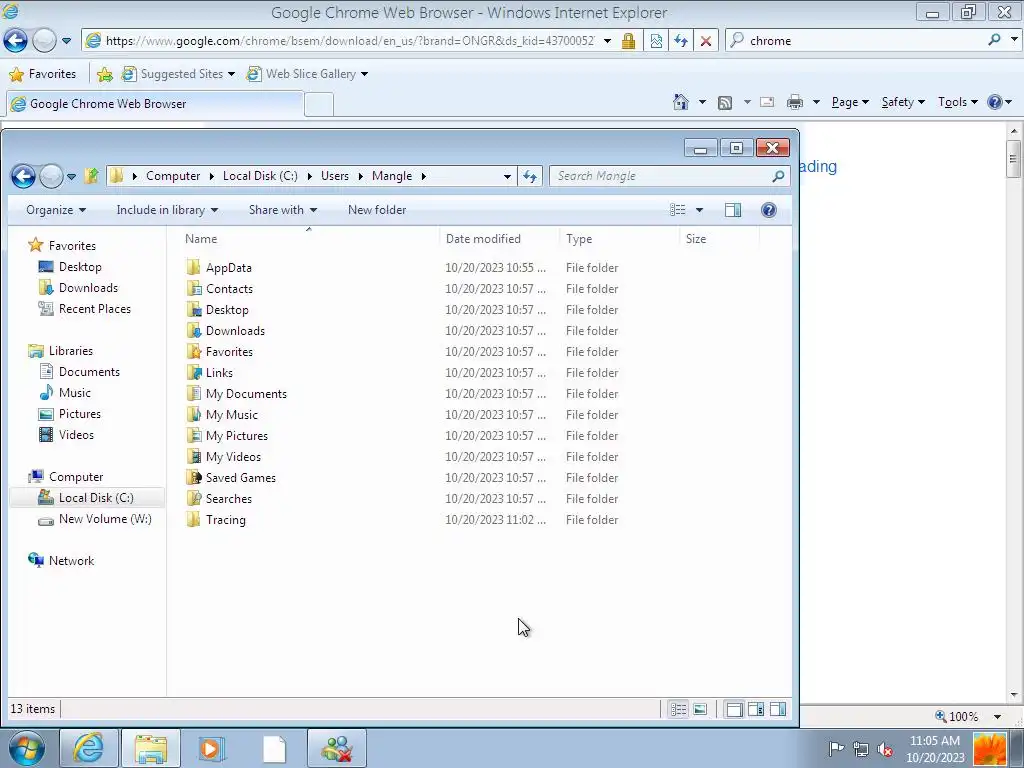This screenshot has width=1024, height=768.
Task: Select Downloads in Favorites navigation pane
Action: coord(88,288)
